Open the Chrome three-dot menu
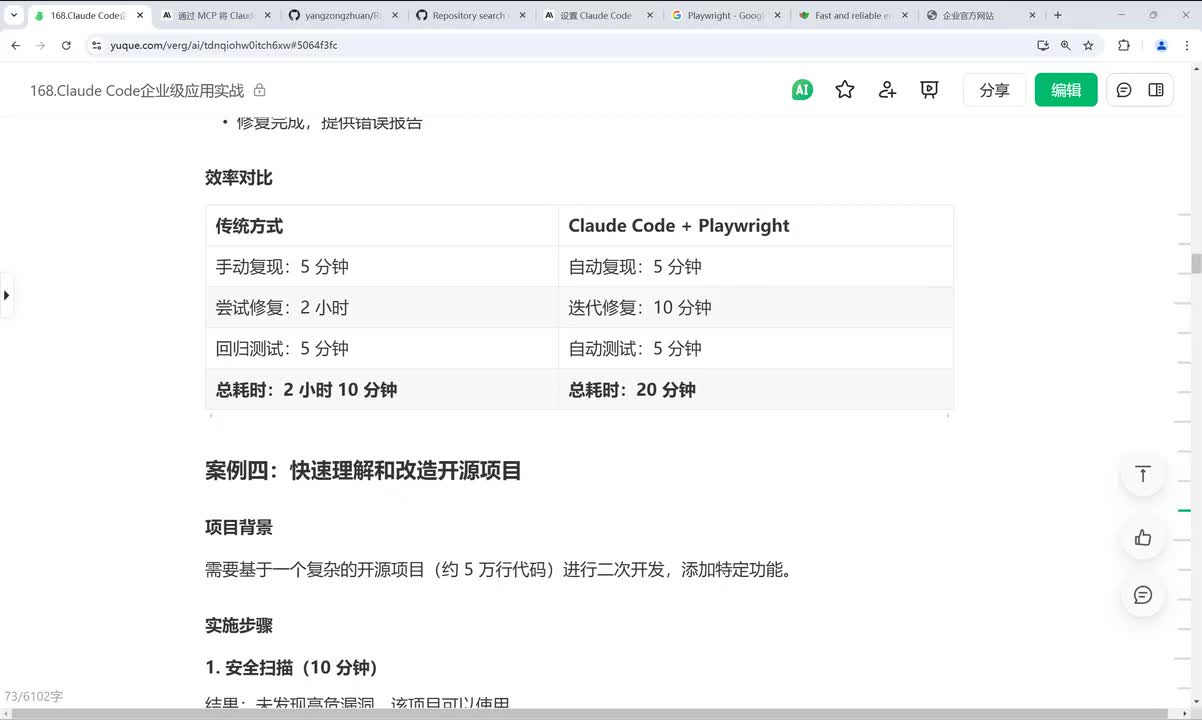 [x=1187, y=45]
